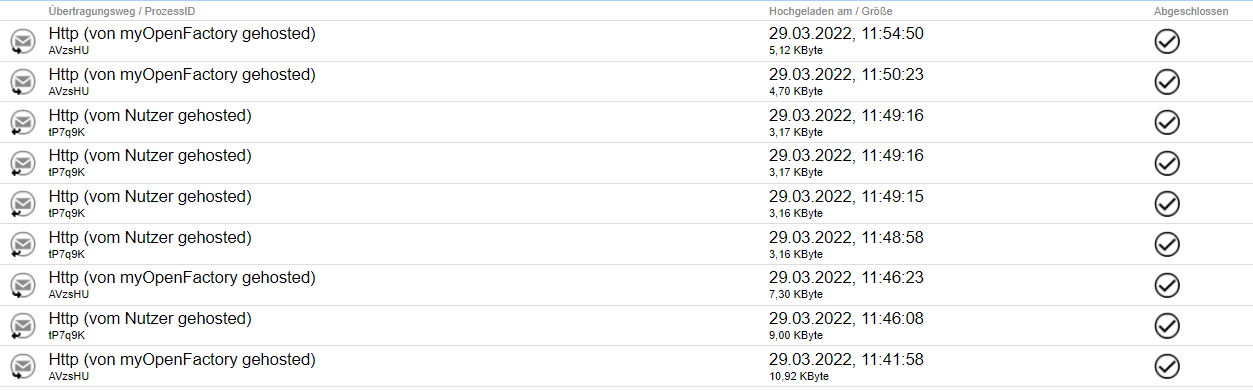The width and height of the screenshot is (1253, 390).
Task: Click completed checkmark for 11:50:23 upload
Action: (1167, 82)
